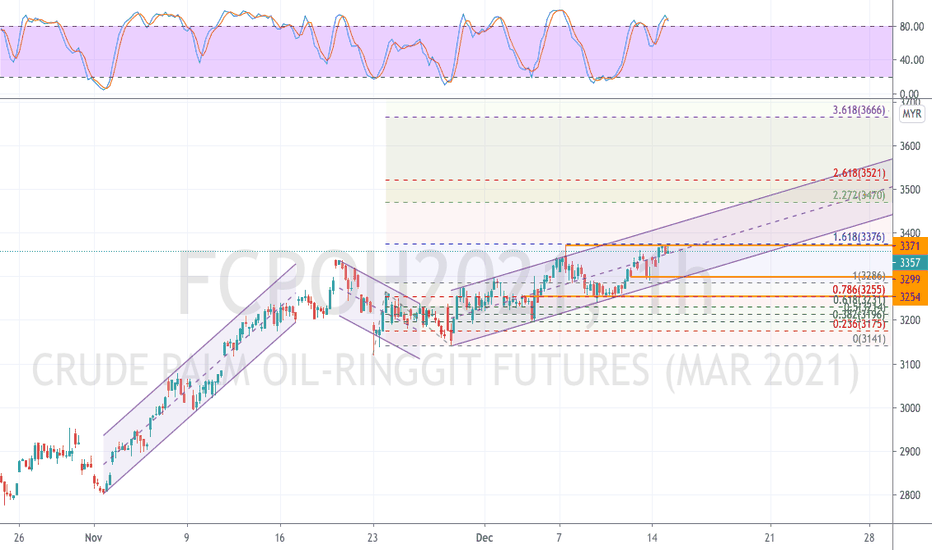Select the 3299 orange price label
932x550 pixels.
click(910, 279)
